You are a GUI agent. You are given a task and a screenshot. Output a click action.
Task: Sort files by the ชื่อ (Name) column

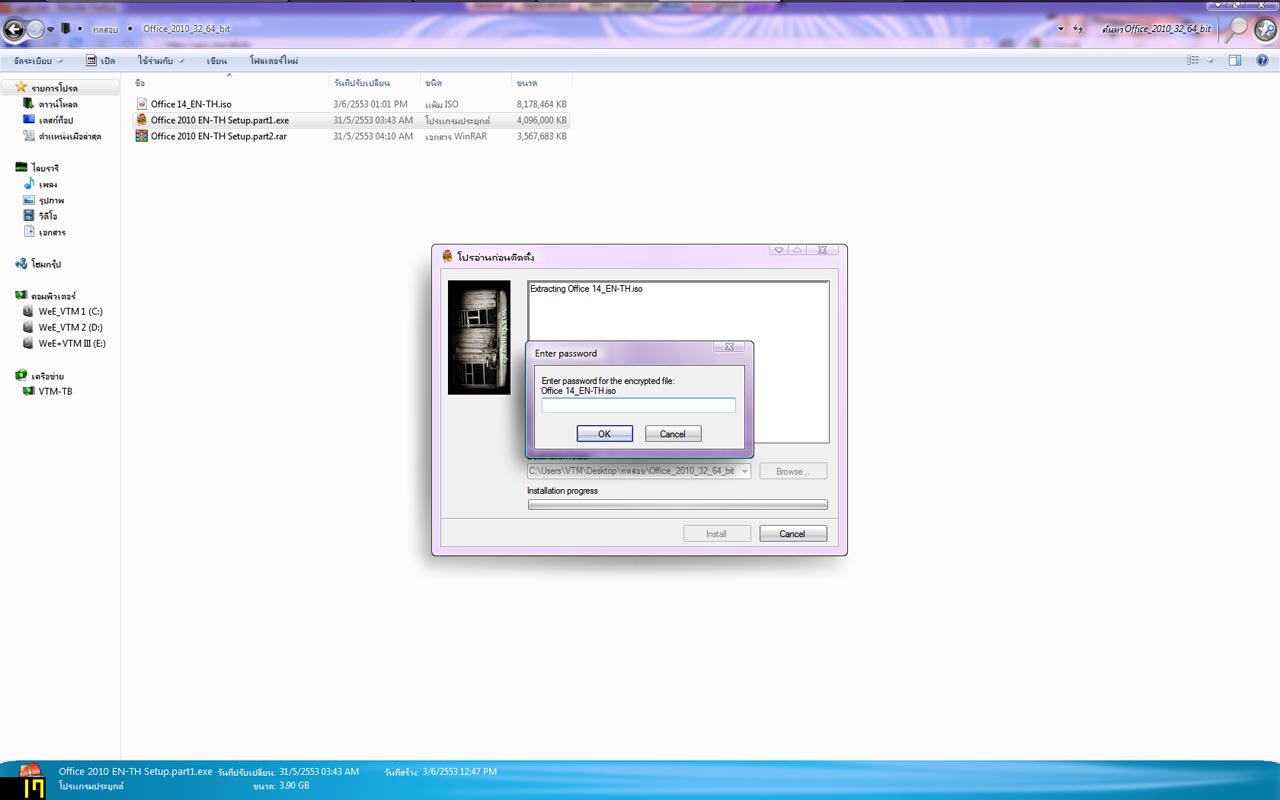point(229,83)
